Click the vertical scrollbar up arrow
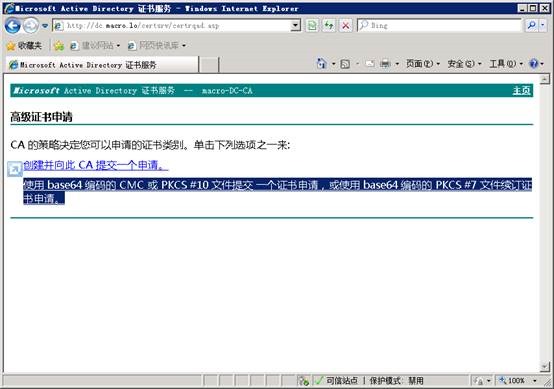This screenshot has width=554, height=389. [545, 79]
